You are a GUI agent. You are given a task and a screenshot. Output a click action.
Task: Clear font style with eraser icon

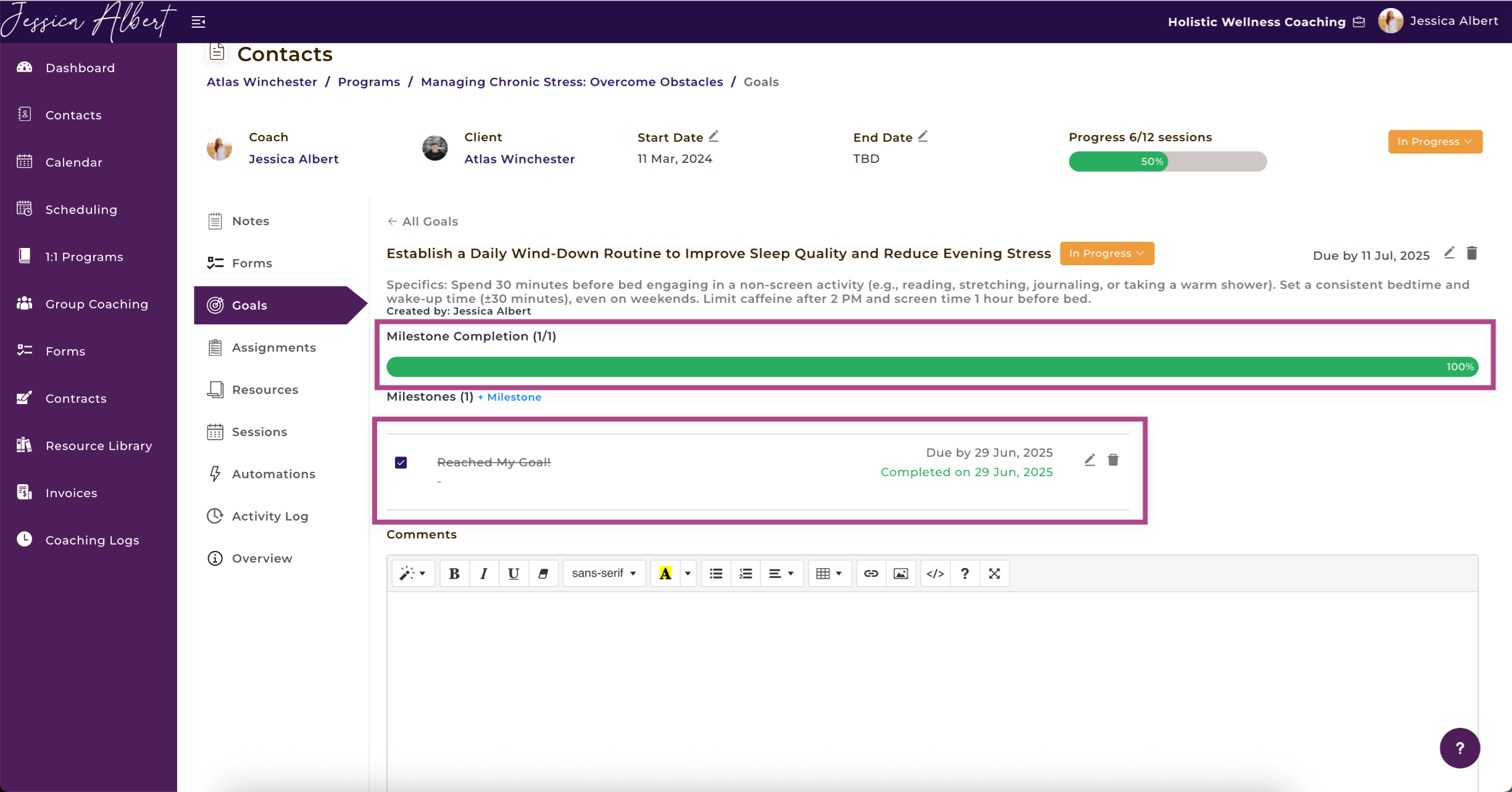point(543,574)
